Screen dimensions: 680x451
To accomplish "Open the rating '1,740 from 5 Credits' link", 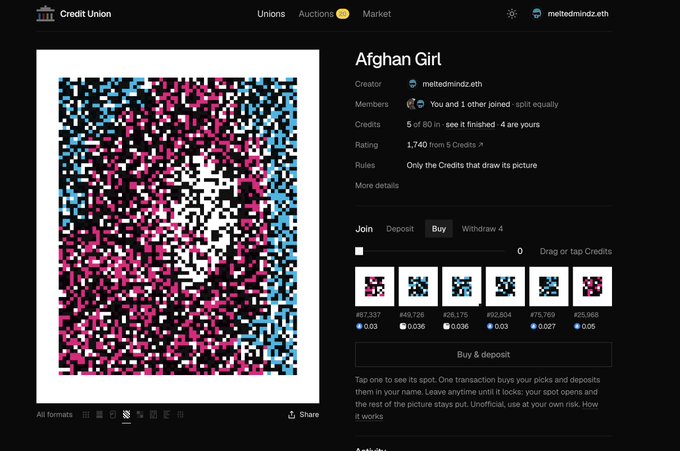I will (445, 145).
